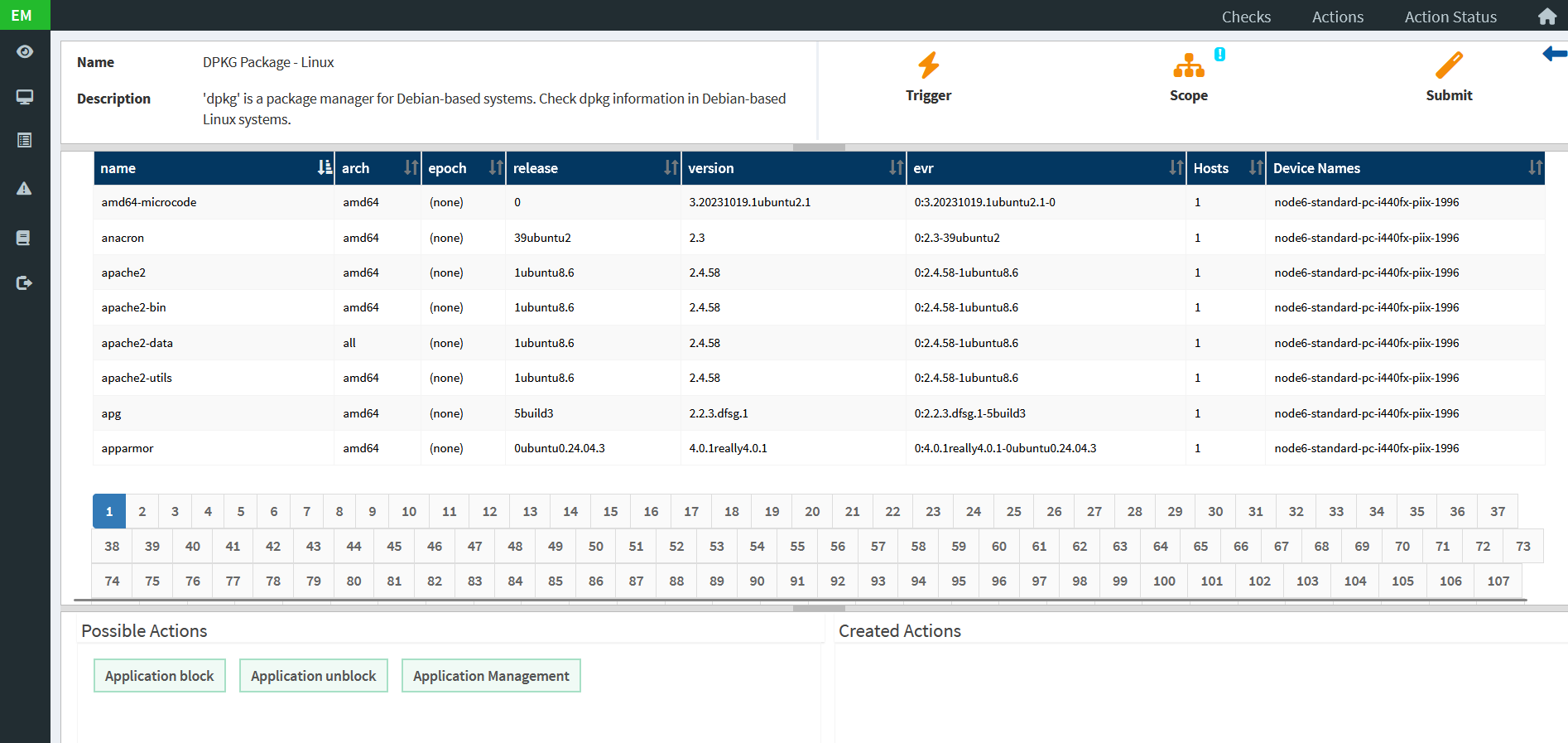Image resolution: width=1568 pixels, height=743 pixels.
Task: Click release 0ubuntu0.24.04.3 cell
Action: point(560,448)
